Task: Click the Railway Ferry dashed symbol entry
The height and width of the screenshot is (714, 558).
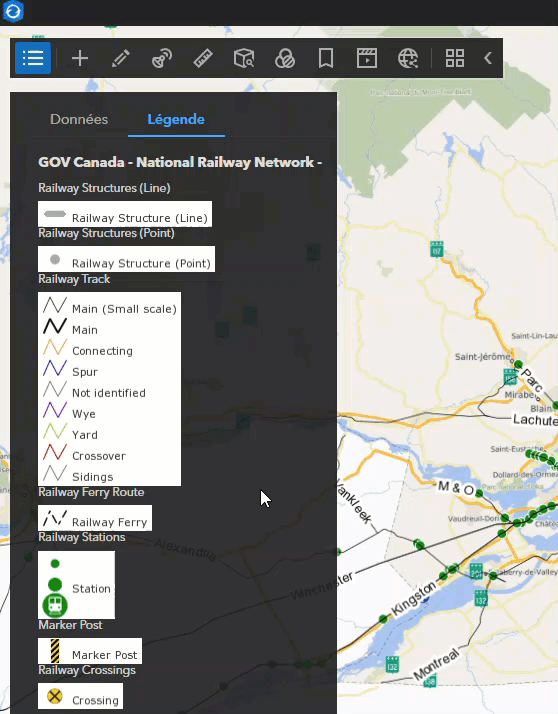Action: [x=95, y=518]
